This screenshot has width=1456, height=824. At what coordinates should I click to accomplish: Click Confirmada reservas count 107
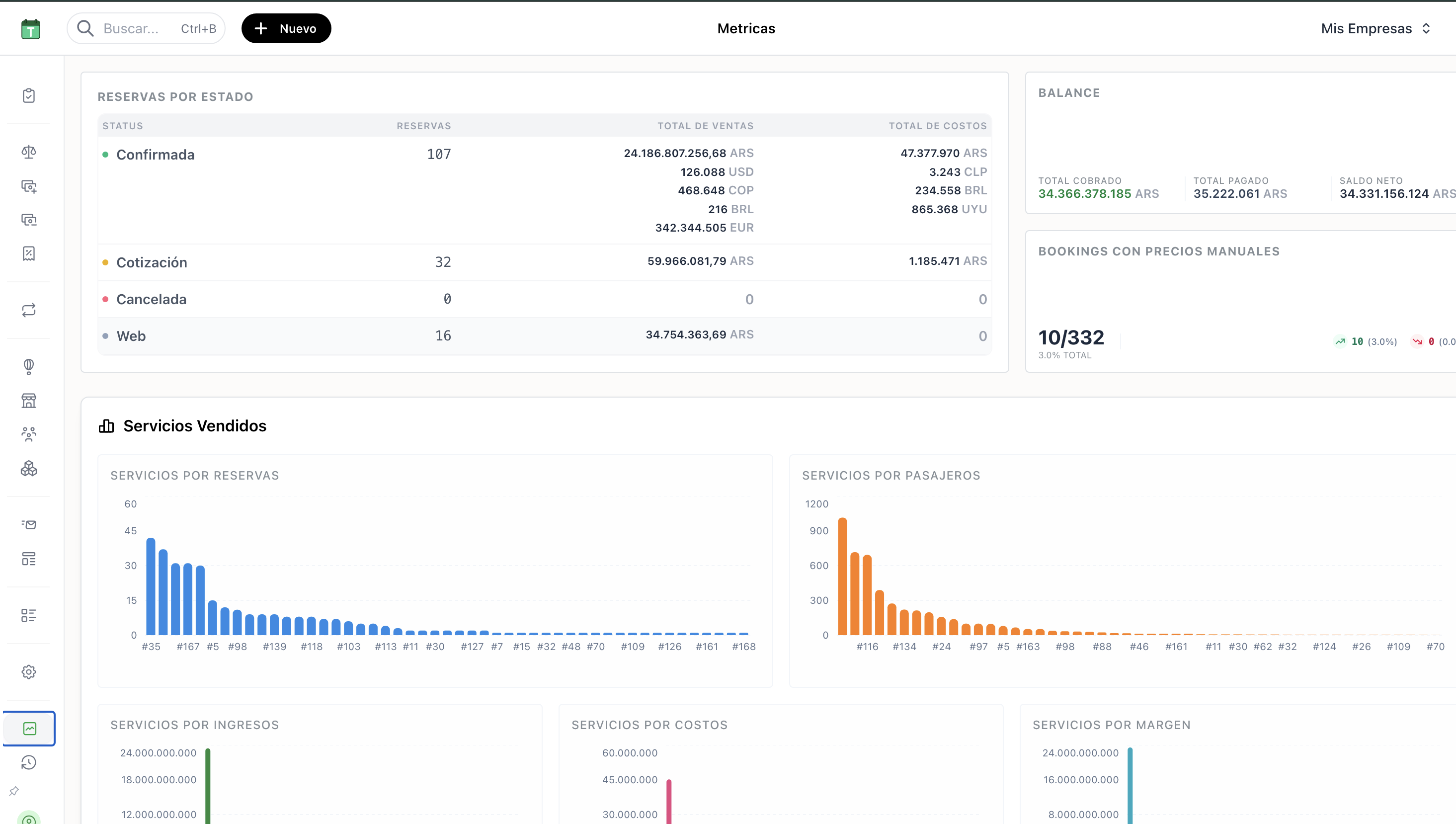click(x=439, y=154)
